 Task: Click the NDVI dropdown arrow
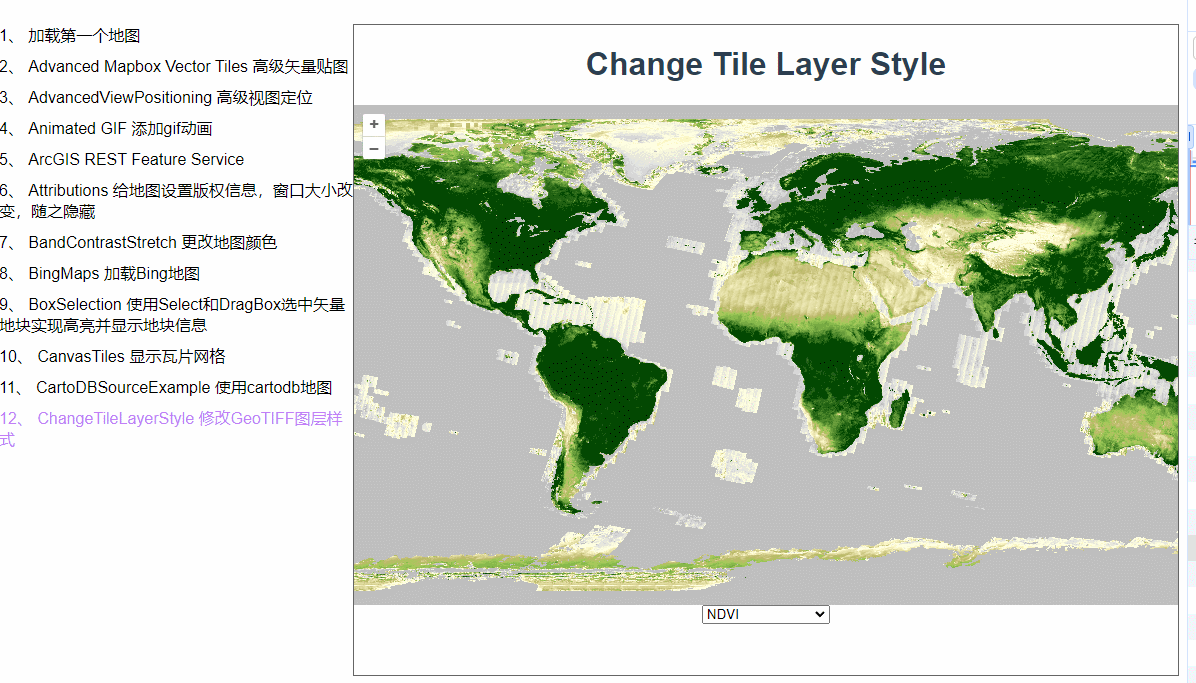coord(820,614)
